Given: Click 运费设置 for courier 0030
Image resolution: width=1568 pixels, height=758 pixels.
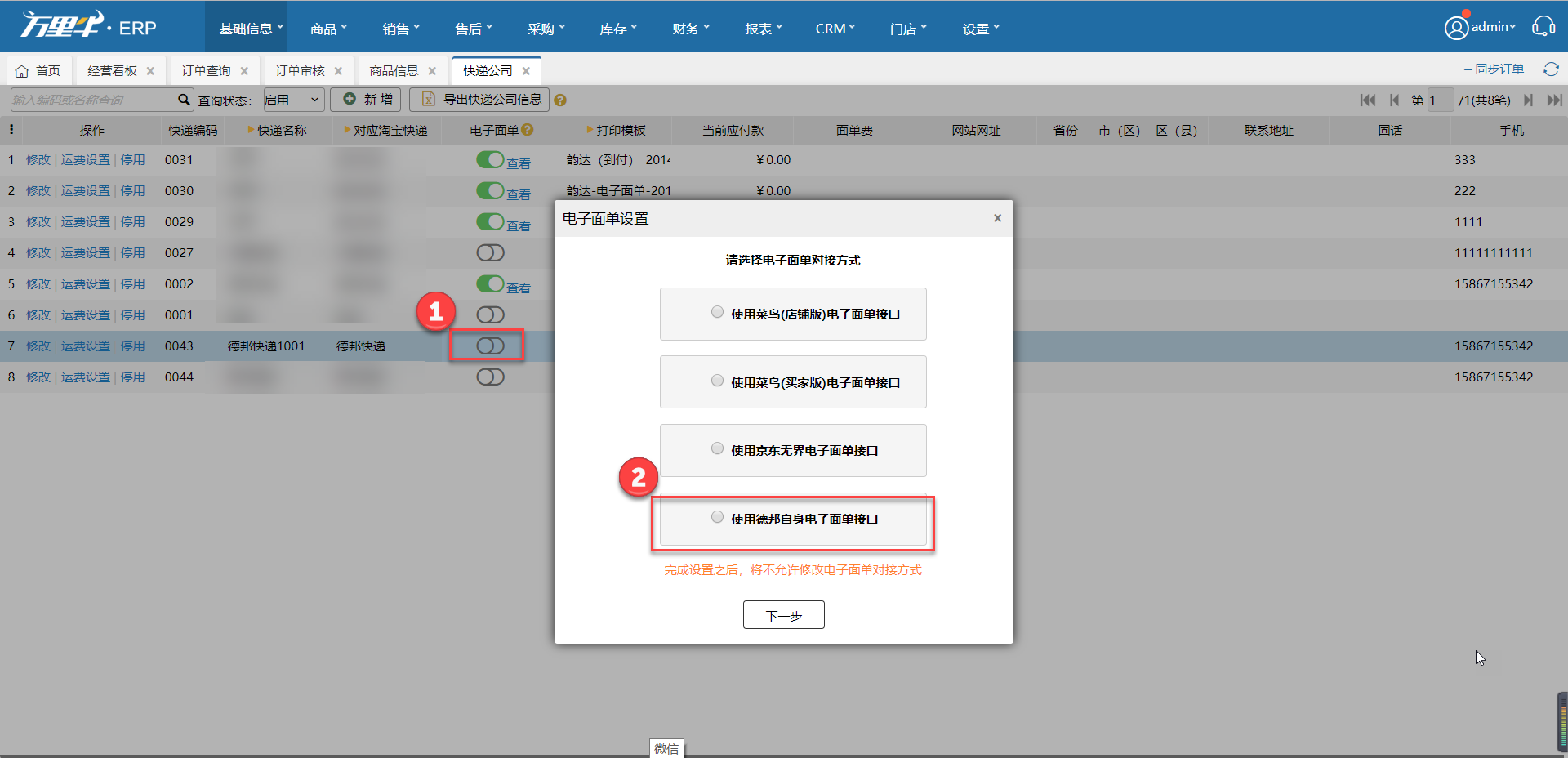Looking at the screenshot, I should point(85,190).
